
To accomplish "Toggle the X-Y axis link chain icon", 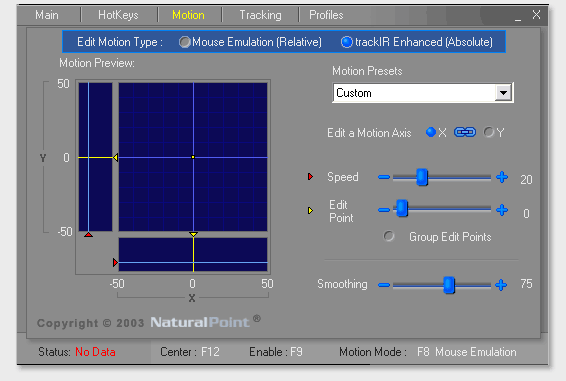I will tap(465, 132).
